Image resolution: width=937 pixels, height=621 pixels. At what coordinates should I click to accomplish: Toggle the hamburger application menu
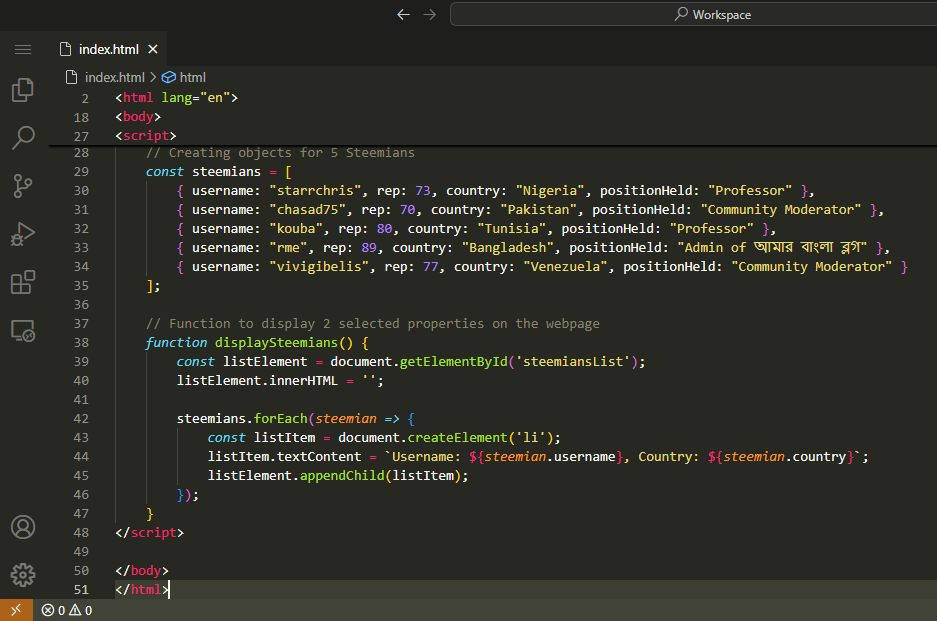point(22,49)
